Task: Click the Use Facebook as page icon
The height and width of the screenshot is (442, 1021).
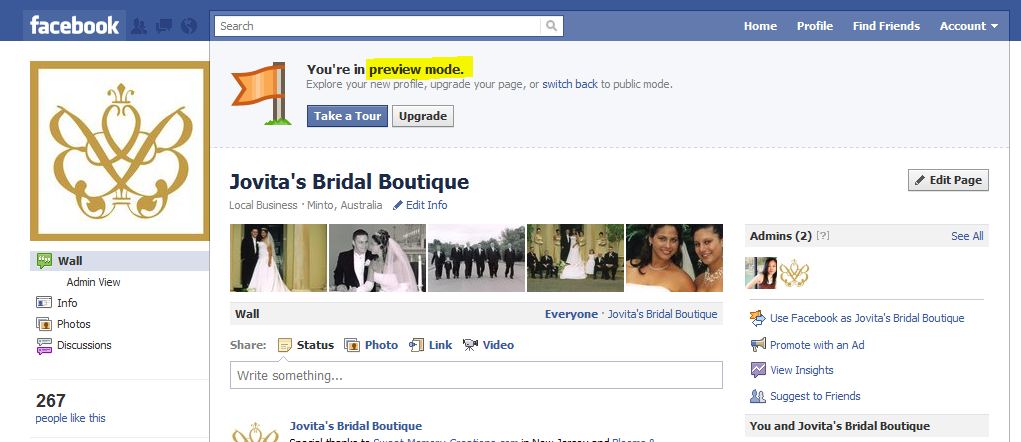Action: coord(758,318)
